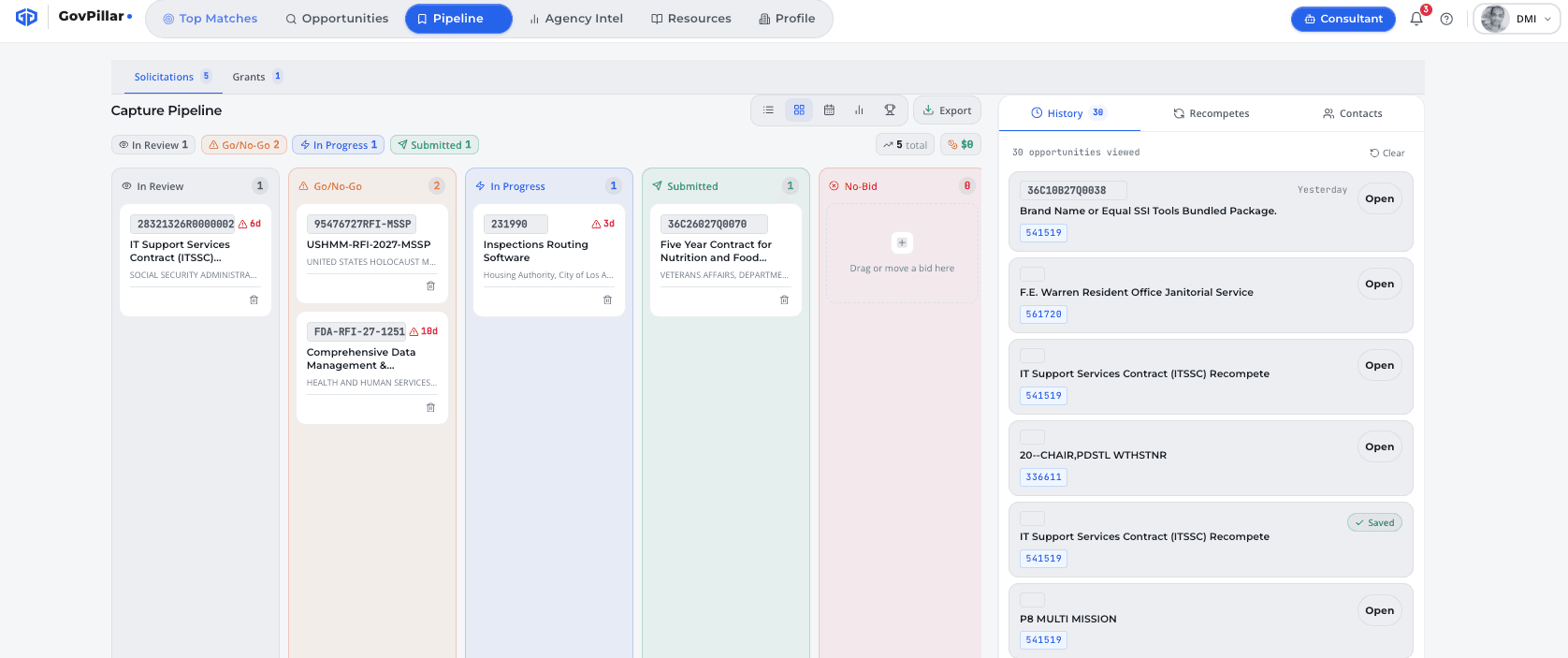The image size is (1568, 658).
Task: Switch to the Grants tab
Action: point(257,77)
